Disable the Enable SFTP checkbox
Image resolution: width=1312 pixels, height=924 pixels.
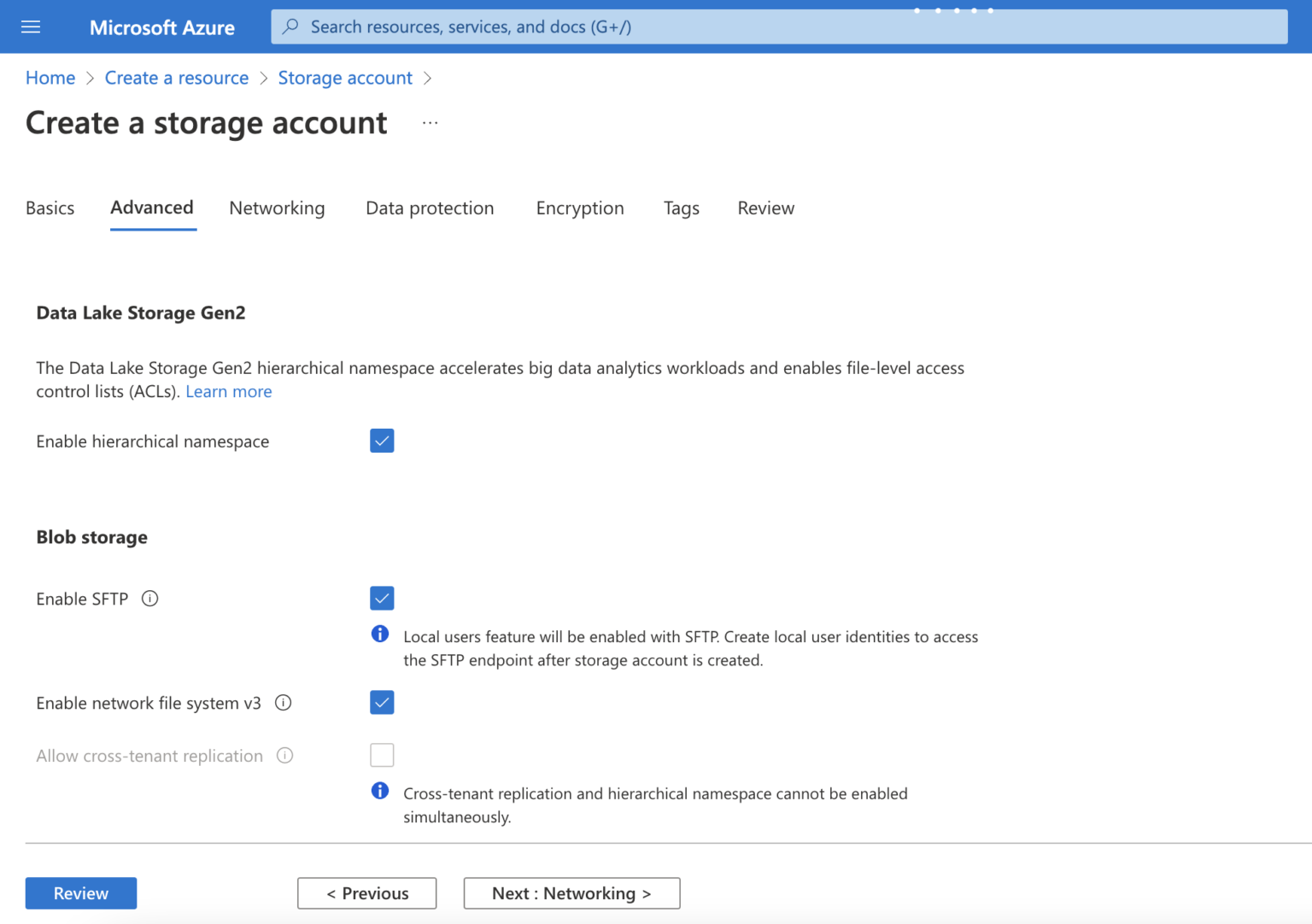382,598
